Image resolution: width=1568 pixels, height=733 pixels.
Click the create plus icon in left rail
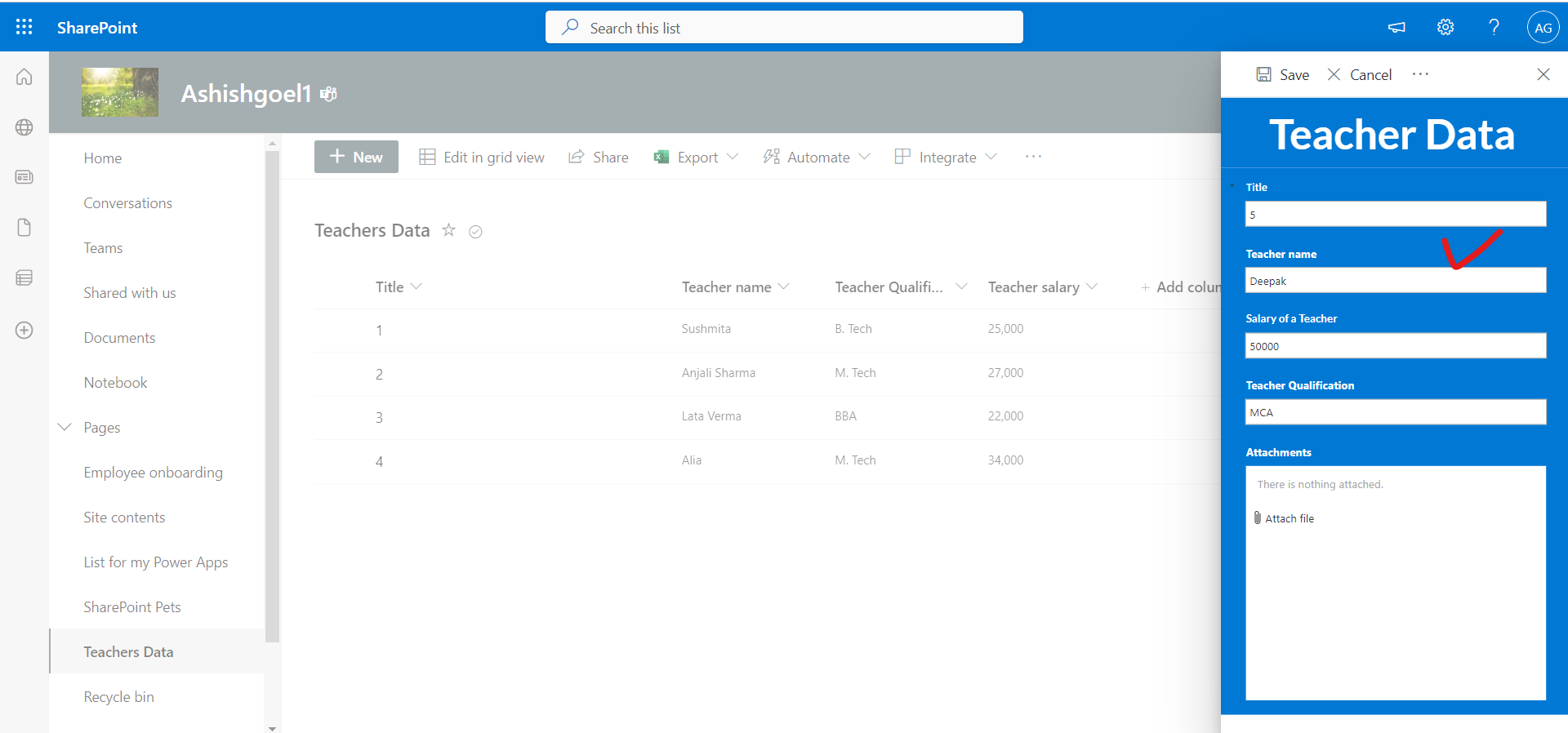click(24, 331)
